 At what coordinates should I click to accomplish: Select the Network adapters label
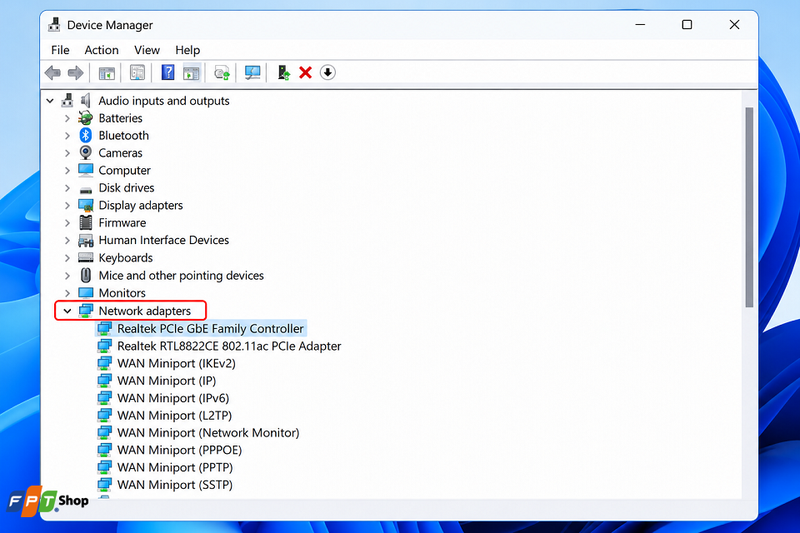(145, 311)
